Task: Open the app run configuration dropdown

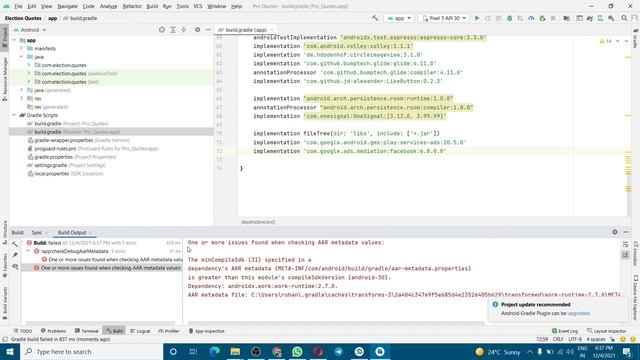Action: [399, 18]
